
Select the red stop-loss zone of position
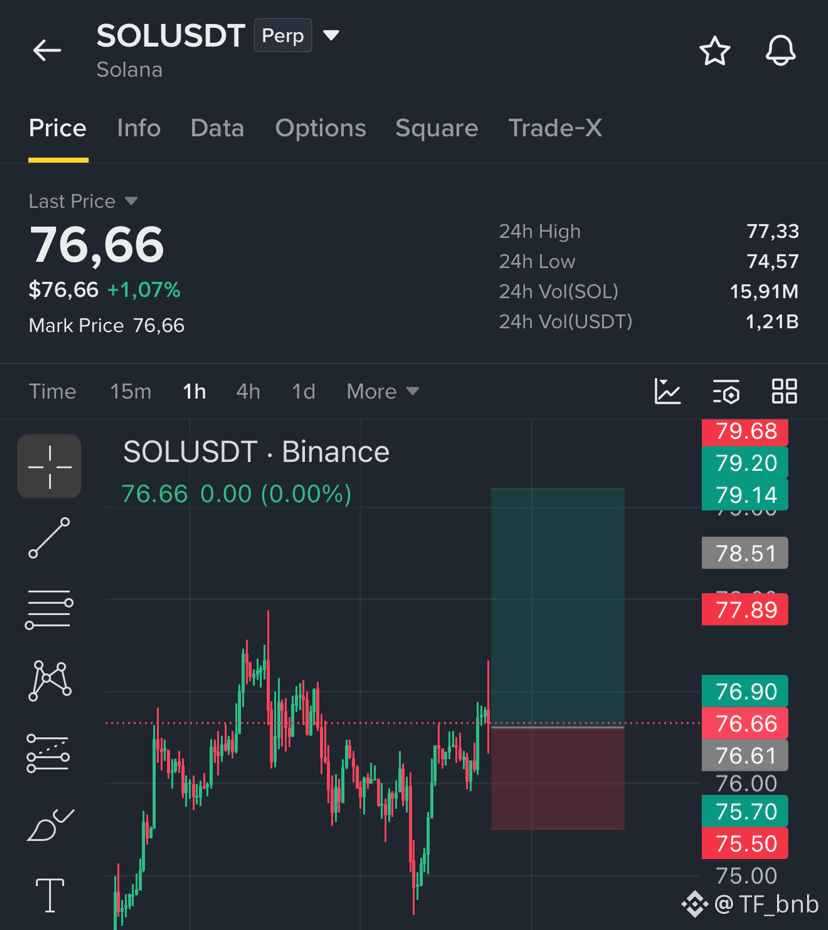[x=558, y=778]
